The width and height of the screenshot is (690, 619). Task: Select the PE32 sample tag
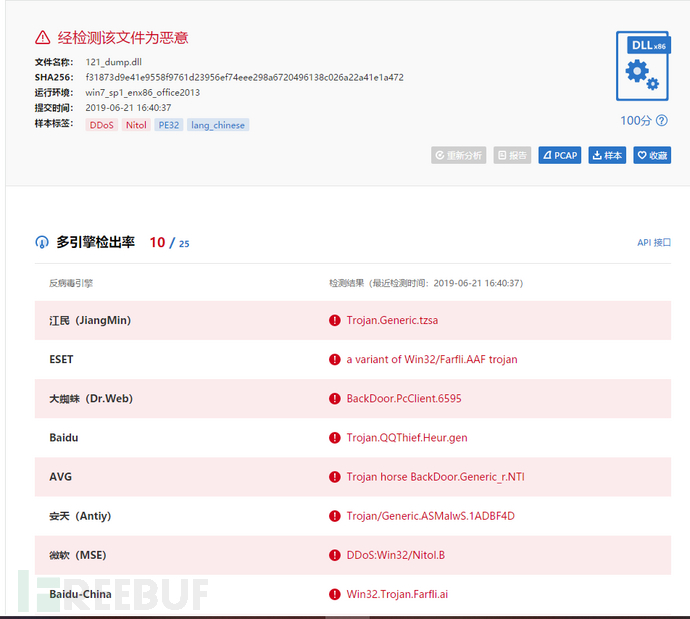pyautogui.click(x=169, y=125)
